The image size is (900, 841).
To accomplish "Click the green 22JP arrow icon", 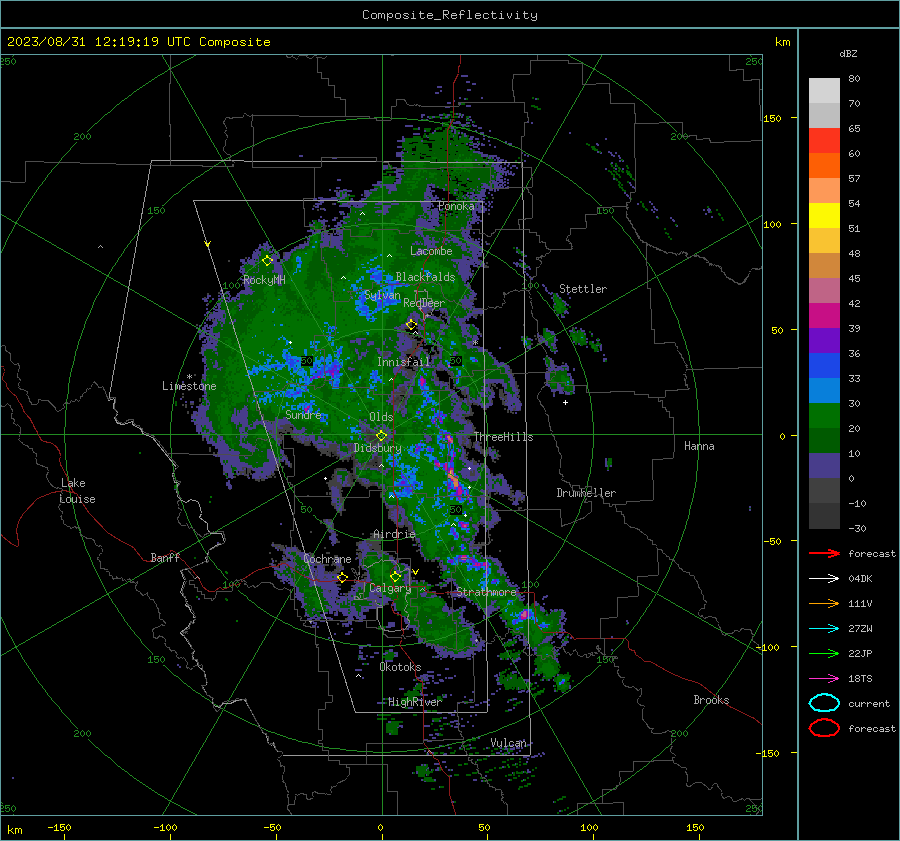I will (824, 653).
